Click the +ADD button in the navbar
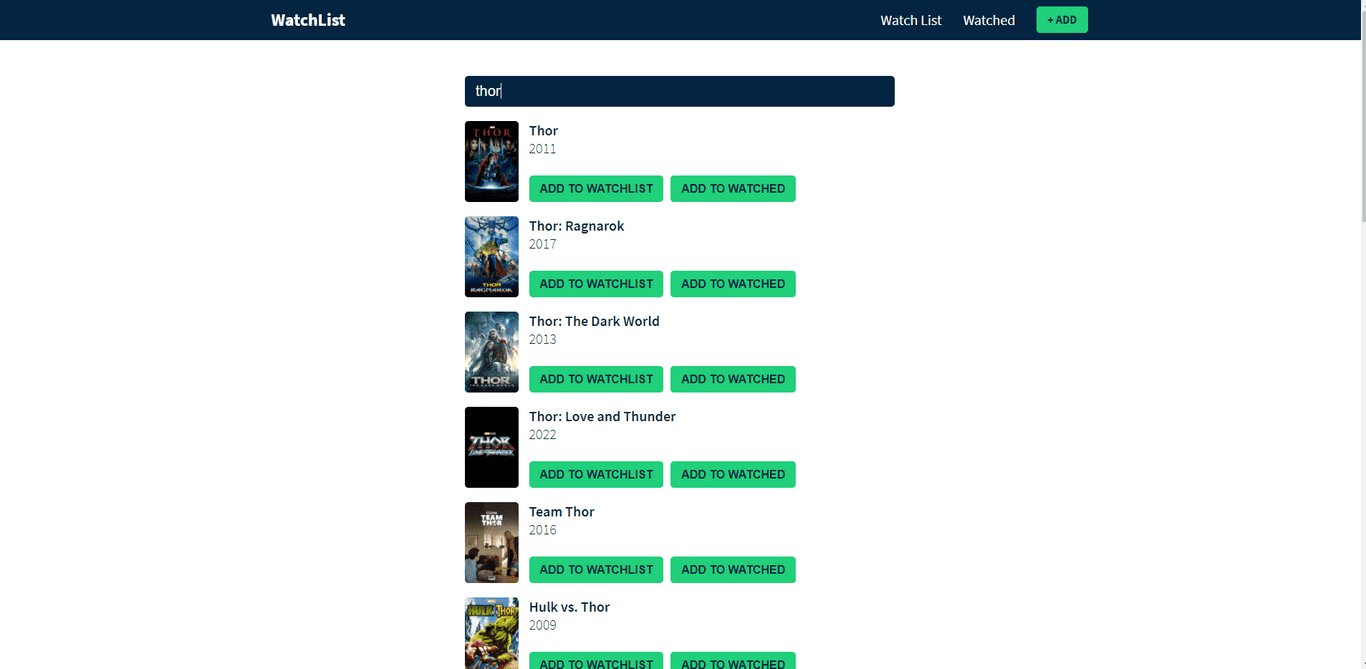Viewport: 1366px width, 669px height. pyautogui.click(x=1061, y=19)
